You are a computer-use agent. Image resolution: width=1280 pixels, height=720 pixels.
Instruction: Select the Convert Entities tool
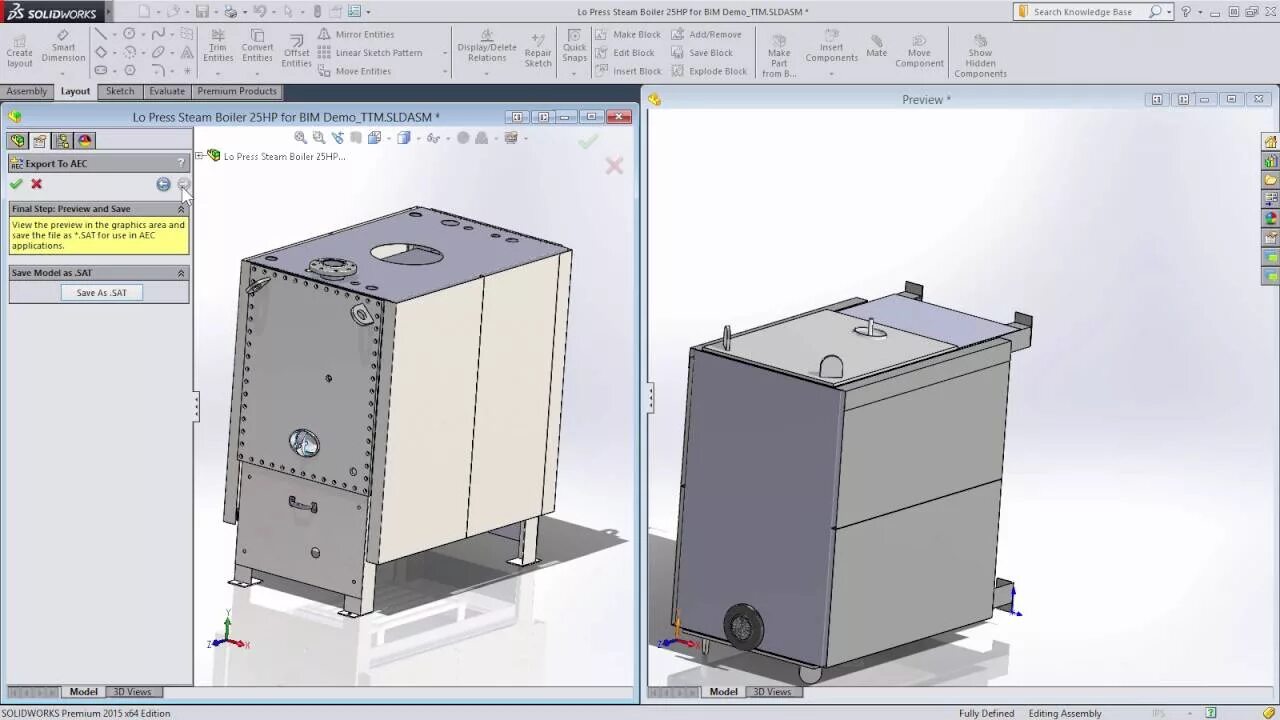coord(257,46)
